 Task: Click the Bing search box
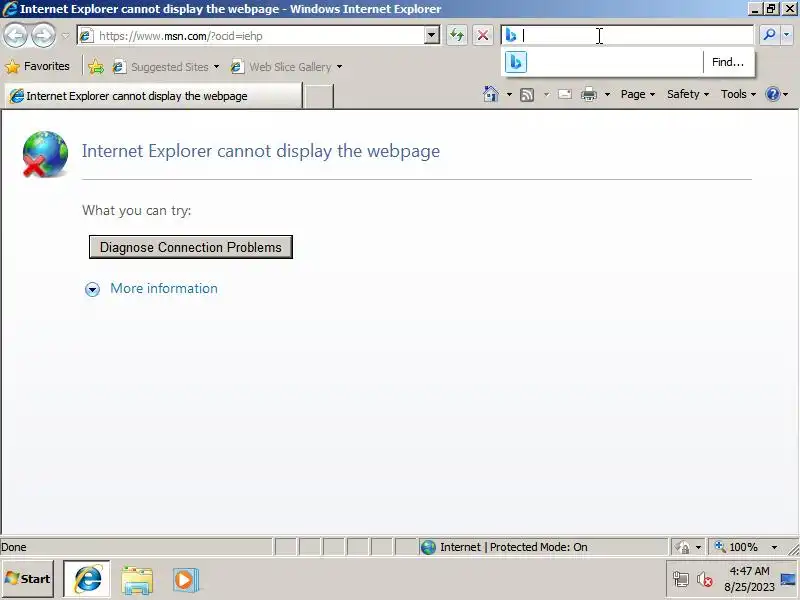[628, 35]
